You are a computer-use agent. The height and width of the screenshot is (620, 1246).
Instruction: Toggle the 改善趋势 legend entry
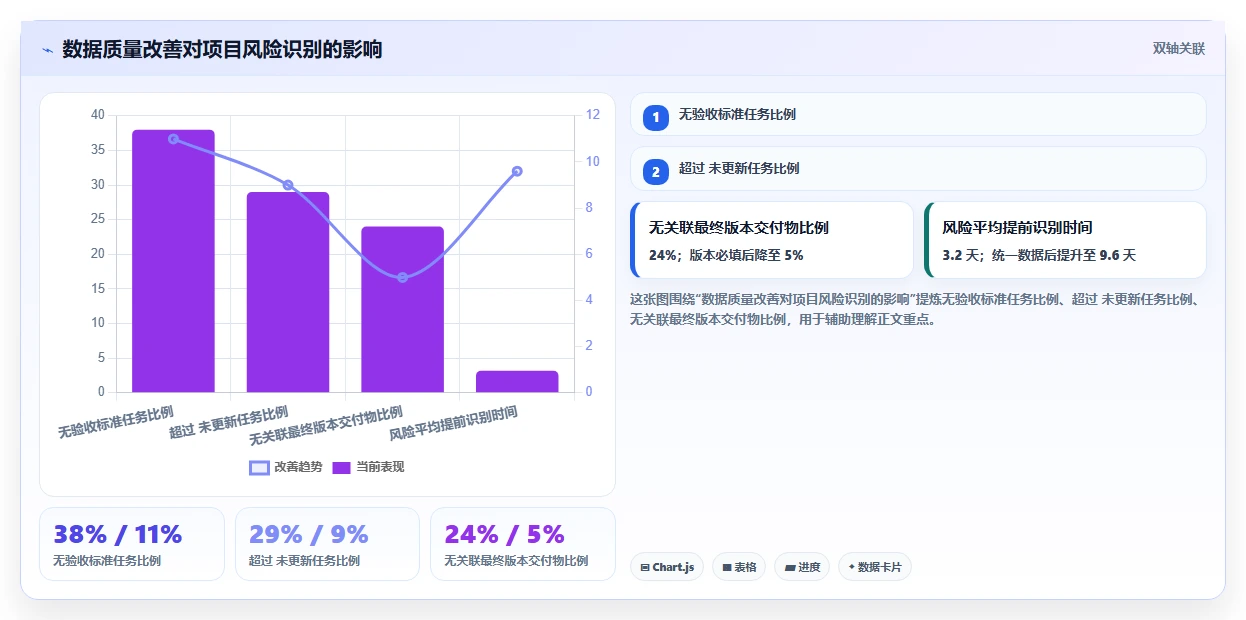point(286,467)
